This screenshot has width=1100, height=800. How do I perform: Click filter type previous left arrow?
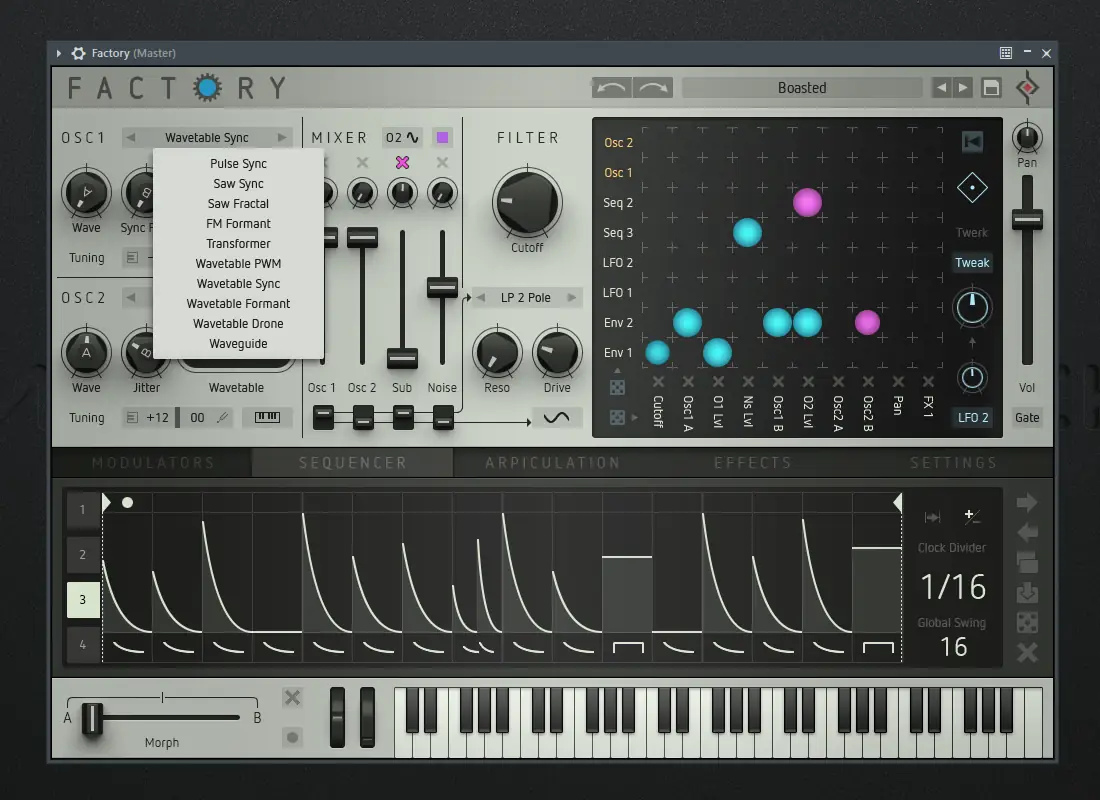click(481, 298)
